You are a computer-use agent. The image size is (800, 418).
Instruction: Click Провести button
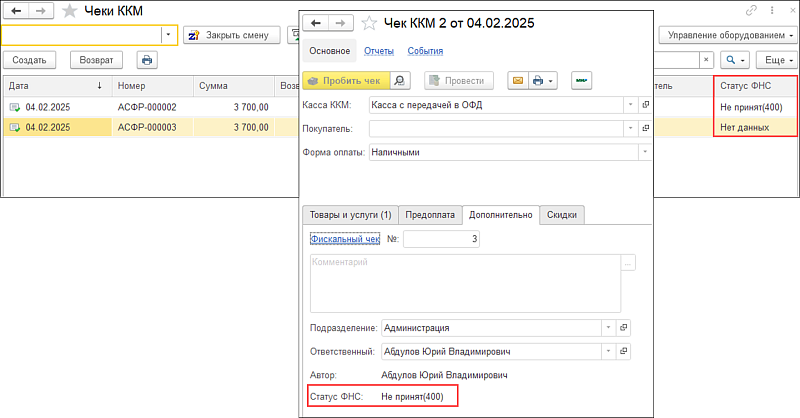459,81
